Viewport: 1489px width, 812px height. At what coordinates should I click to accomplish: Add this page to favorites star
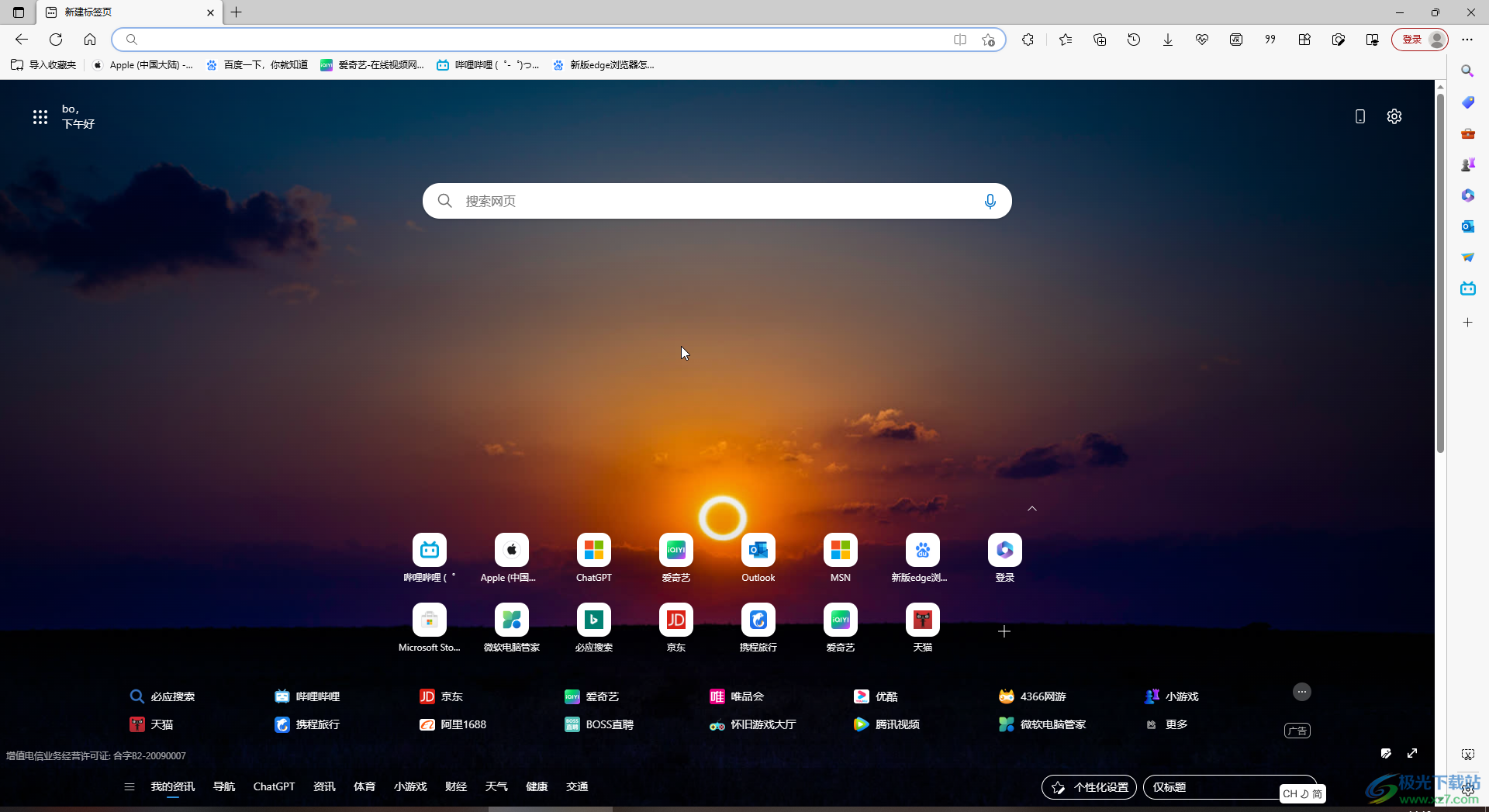pyautogui.click(x=988, y=40)
